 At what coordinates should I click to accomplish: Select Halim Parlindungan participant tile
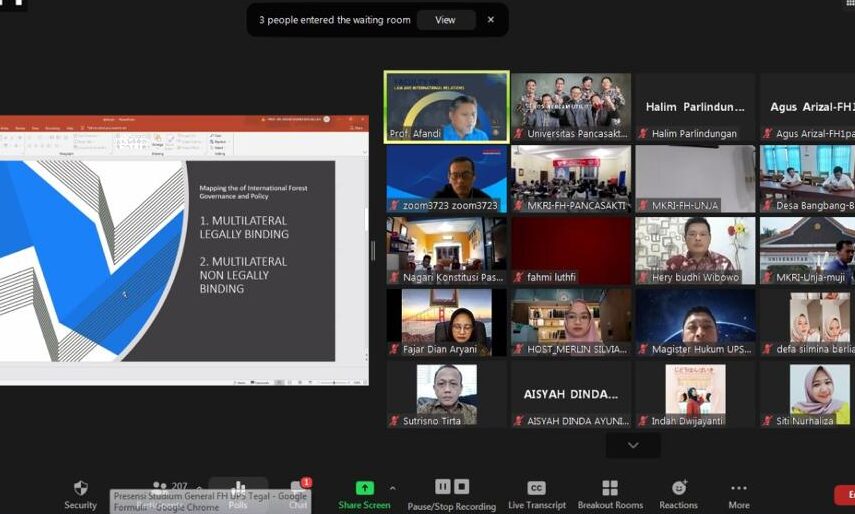(x=695, y=107)
